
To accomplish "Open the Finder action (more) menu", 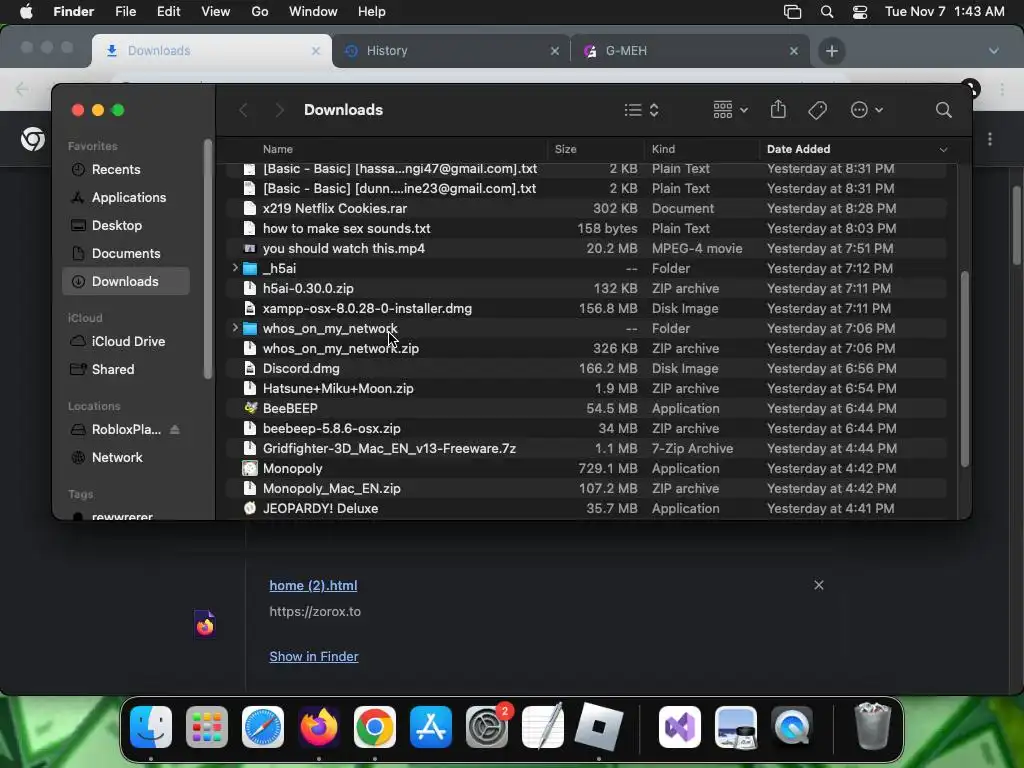I will point(867,110).
